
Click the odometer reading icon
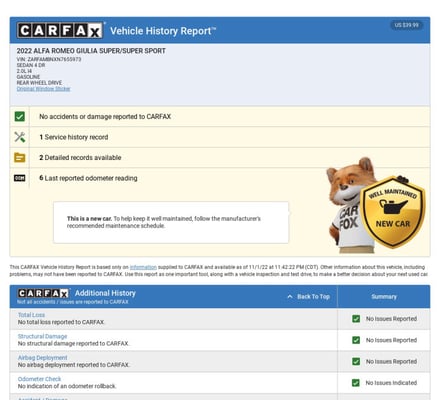click(20, 178)
